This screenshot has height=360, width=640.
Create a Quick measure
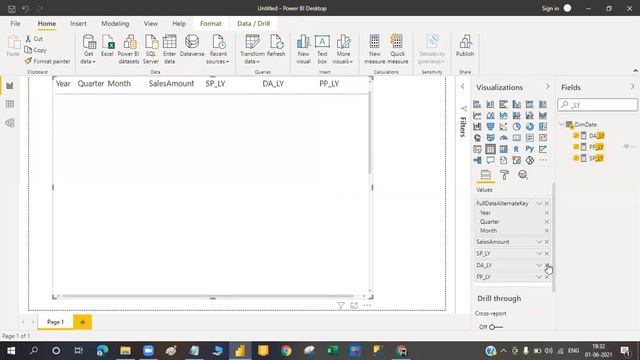point(397,49)
